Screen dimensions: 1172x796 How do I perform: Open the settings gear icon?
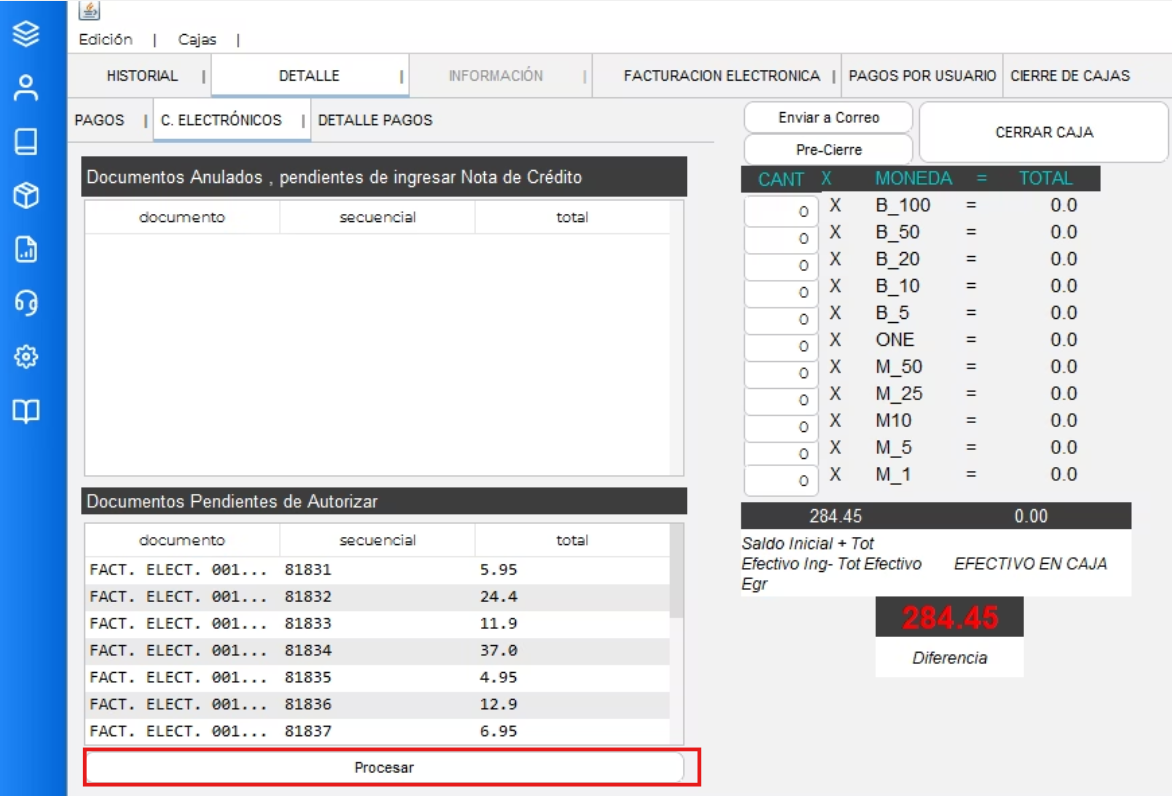26,357
